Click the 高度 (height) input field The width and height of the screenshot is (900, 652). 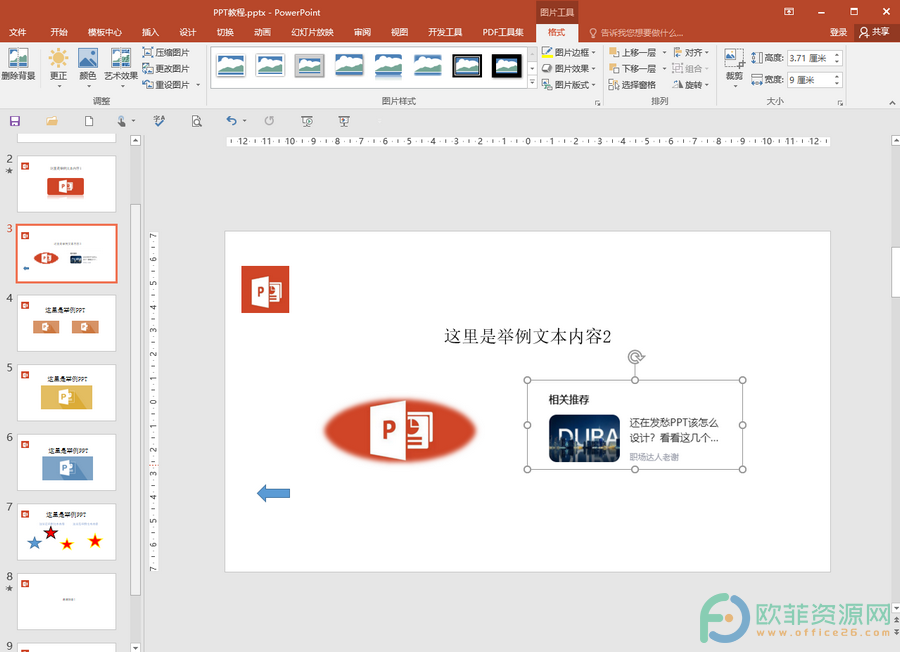click(x=810, y=58)
